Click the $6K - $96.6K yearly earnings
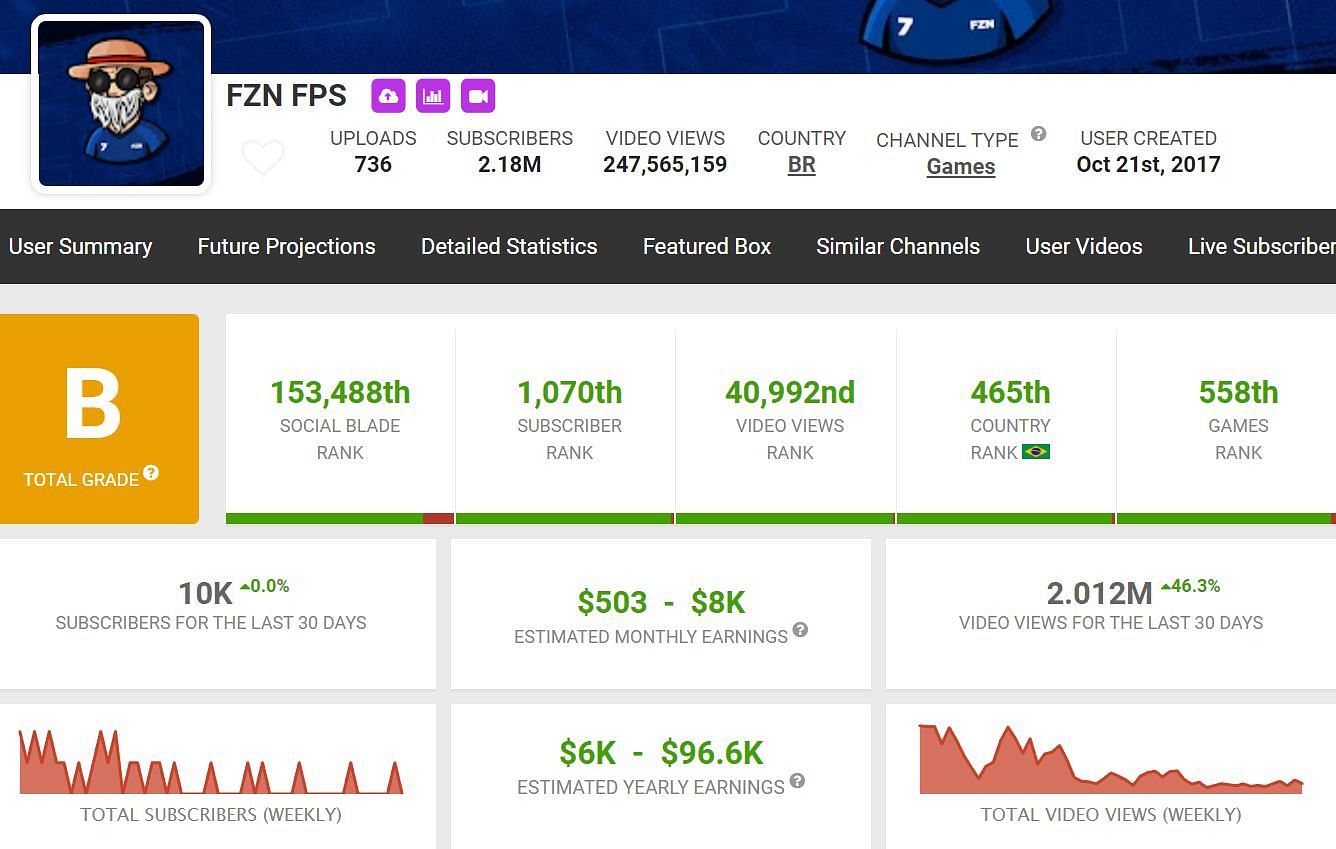This screenshot has height=849, width=1336. (661, 752)
